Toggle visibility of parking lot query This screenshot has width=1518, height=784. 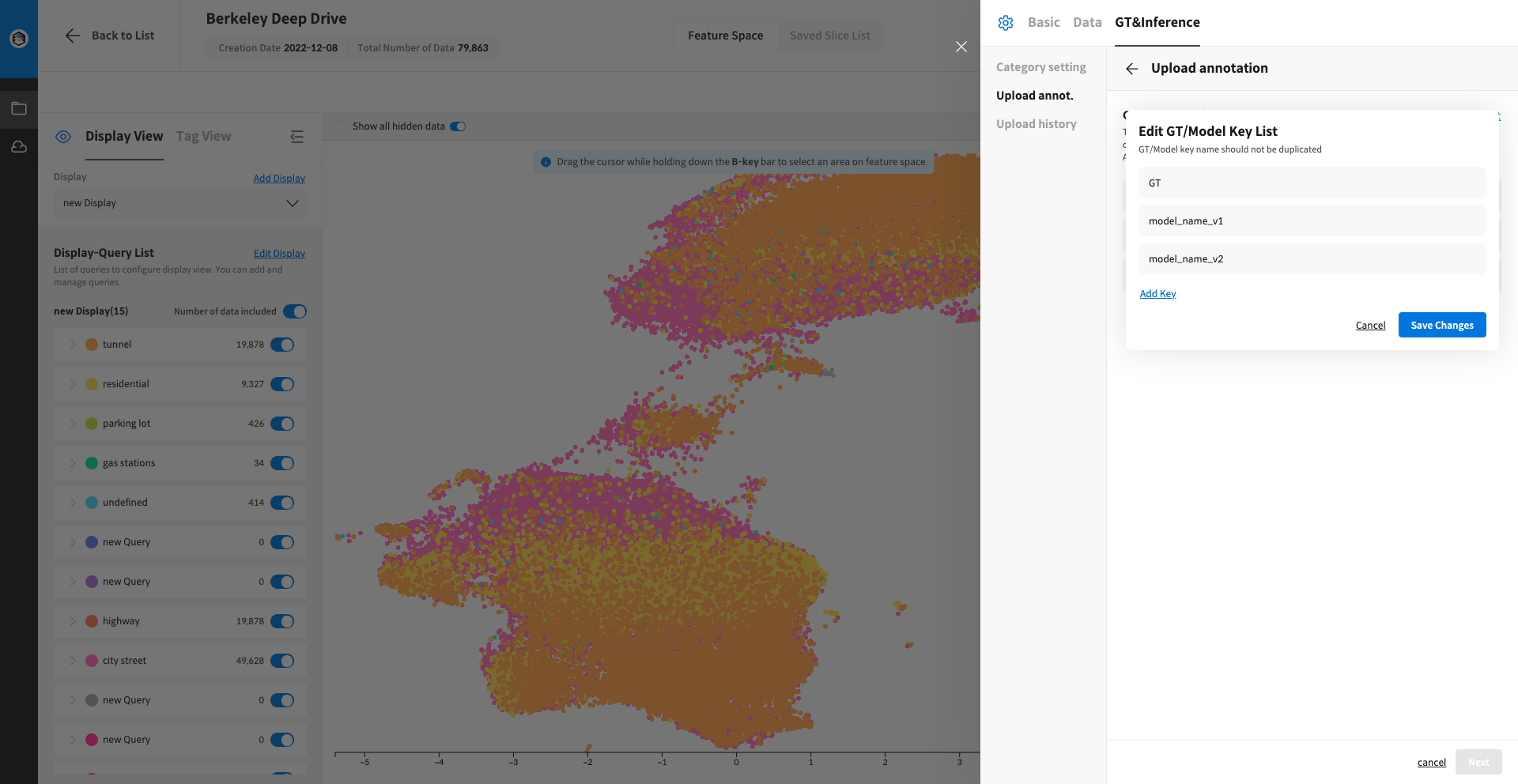tap(282, 424)
